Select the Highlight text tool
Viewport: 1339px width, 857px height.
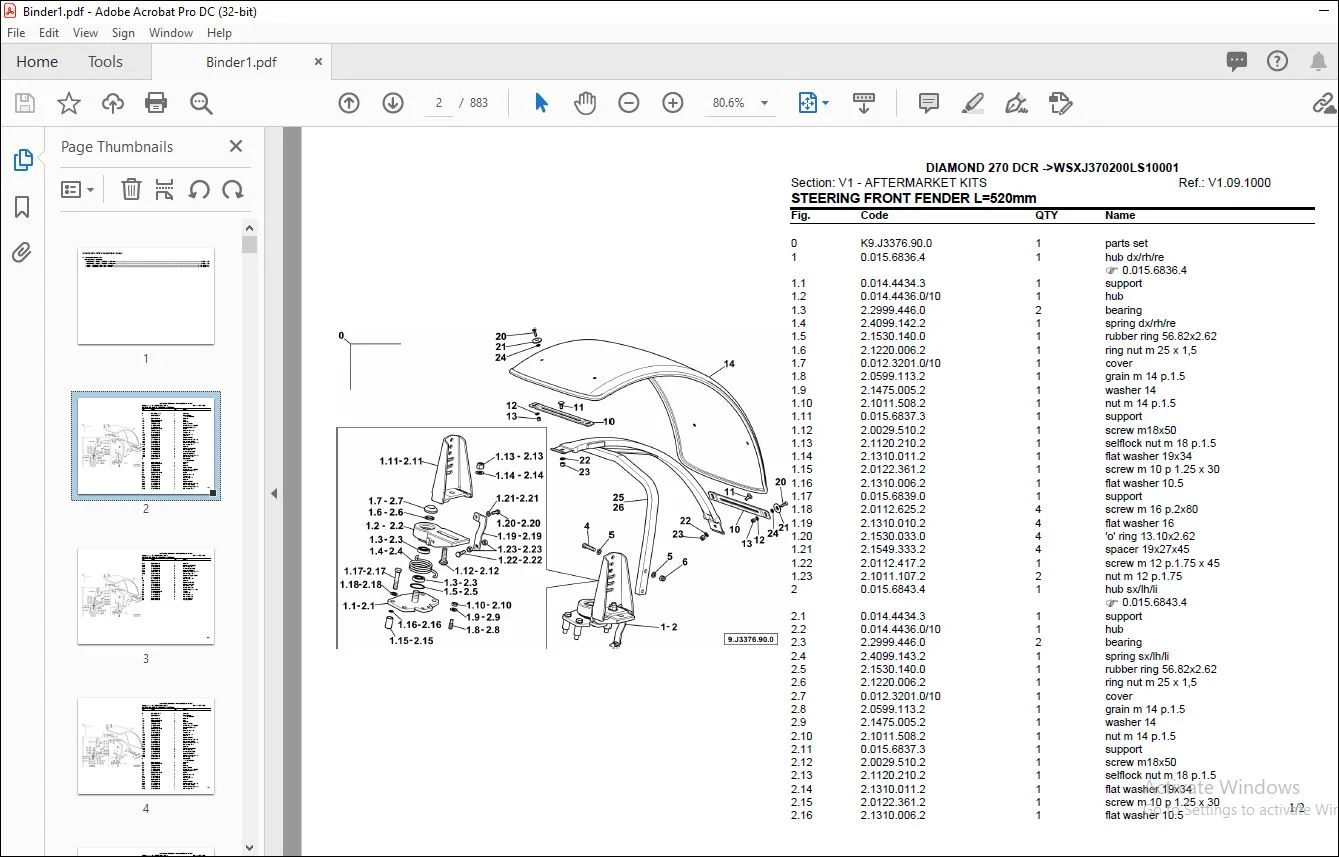972,103
